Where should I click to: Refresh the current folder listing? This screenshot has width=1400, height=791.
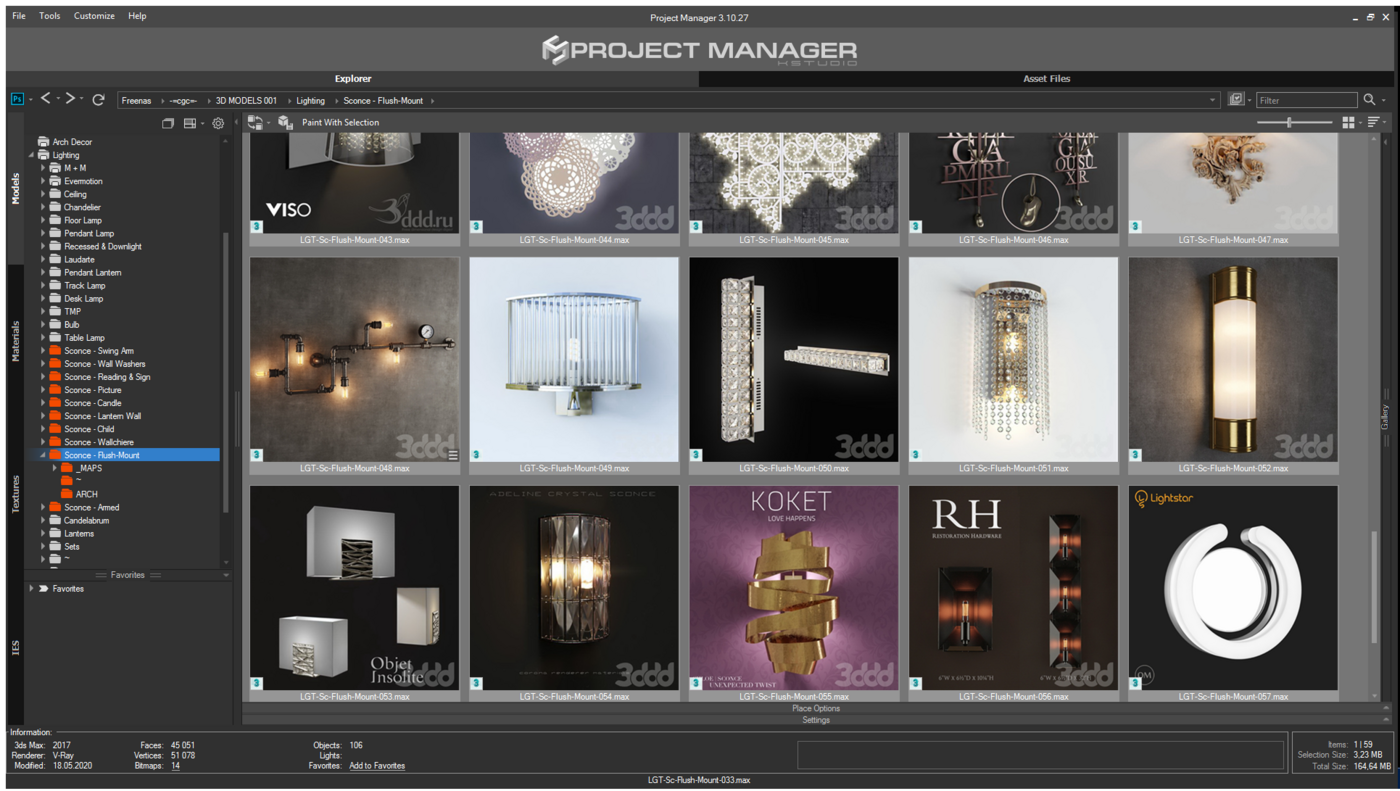click(x=98, y=100)
